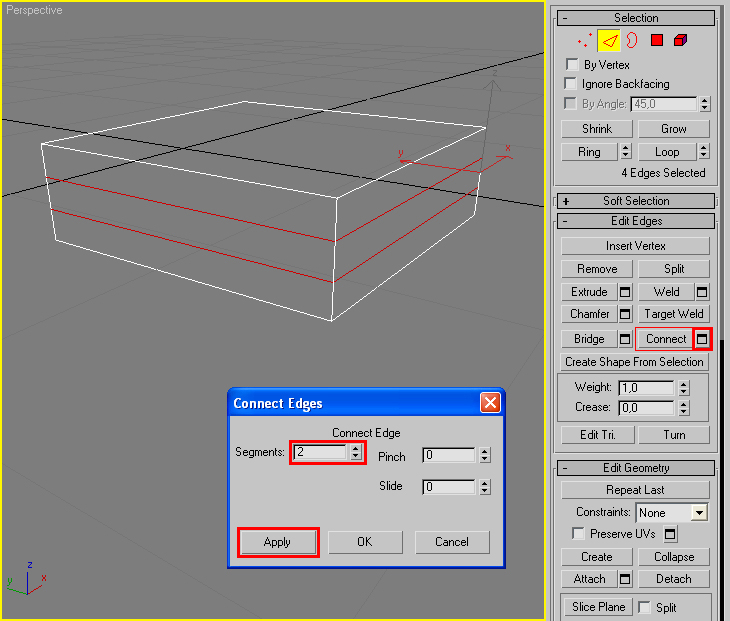Click OK in Connect Edges dialog
This screenshot has width=730, height=621.
pyautogui.click(x=365, y=542)
